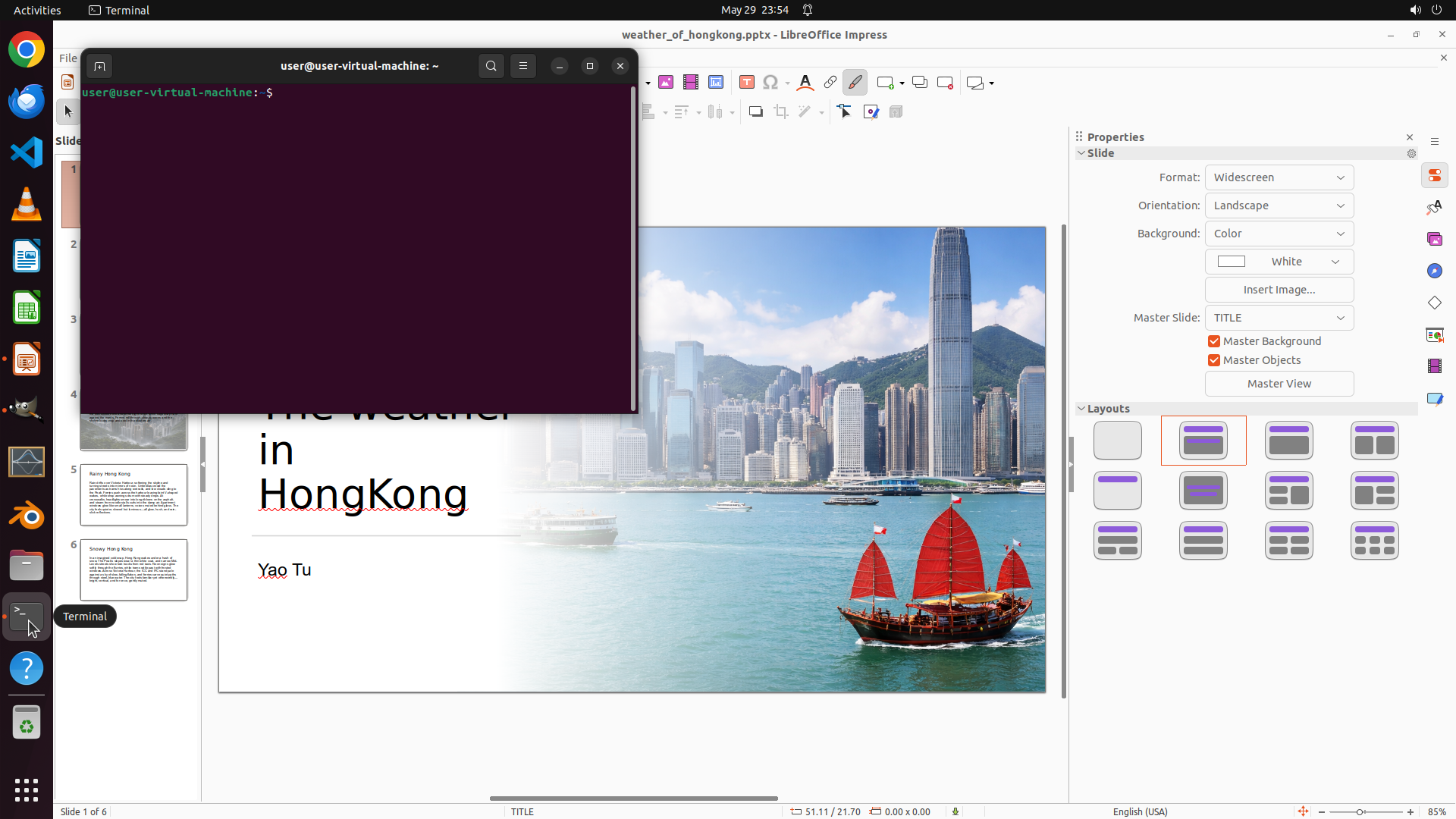The height and width of the screenshot is (819, 1456).
Task: Toggle the Shadow toolbar icon
Action: click(x=756, y=112)
